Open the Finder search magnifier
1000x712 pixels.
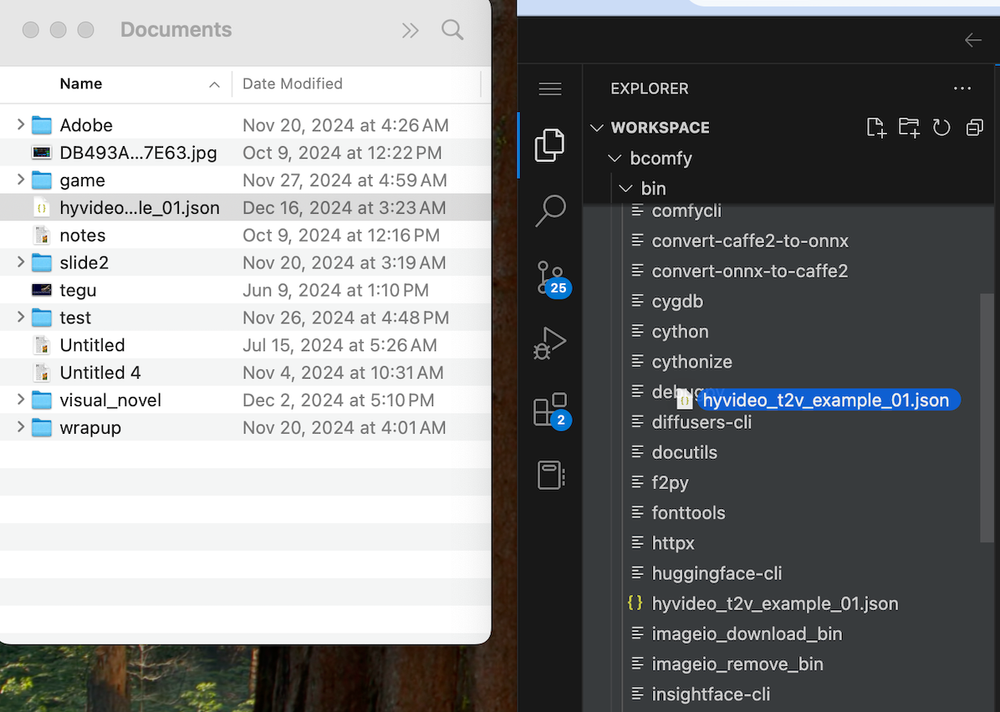click(x=453, y=30)
